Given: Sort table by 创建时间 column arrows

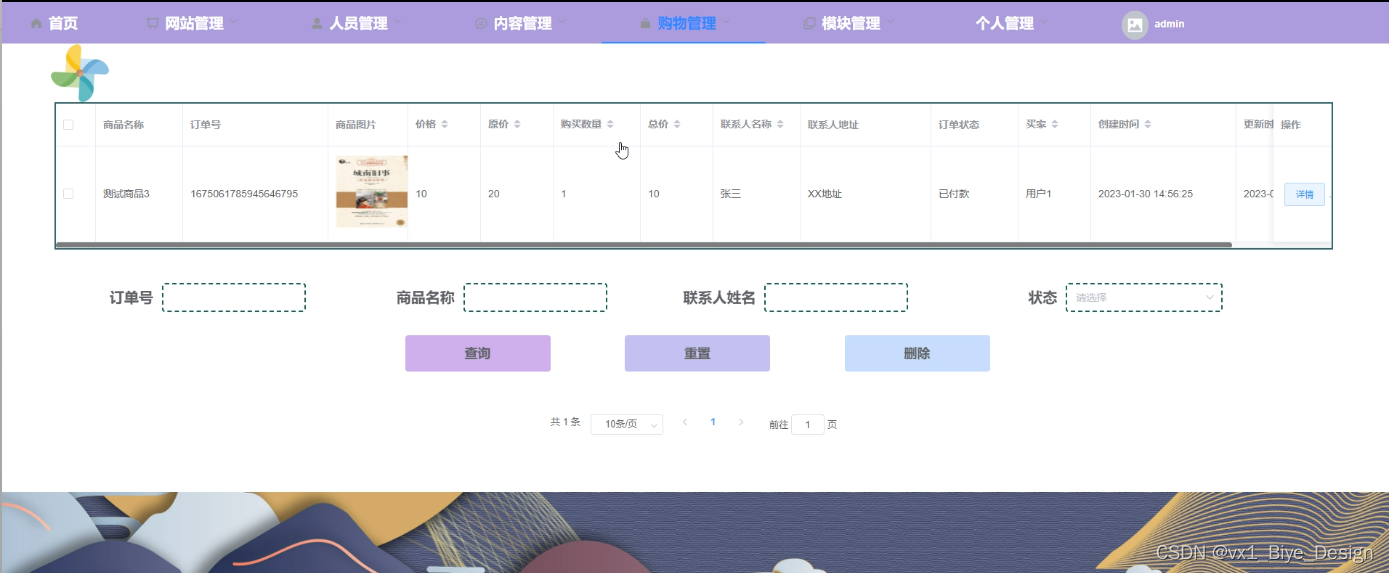Looking at the screenshot, I should pyautogui.click(x=1148, y=124).
